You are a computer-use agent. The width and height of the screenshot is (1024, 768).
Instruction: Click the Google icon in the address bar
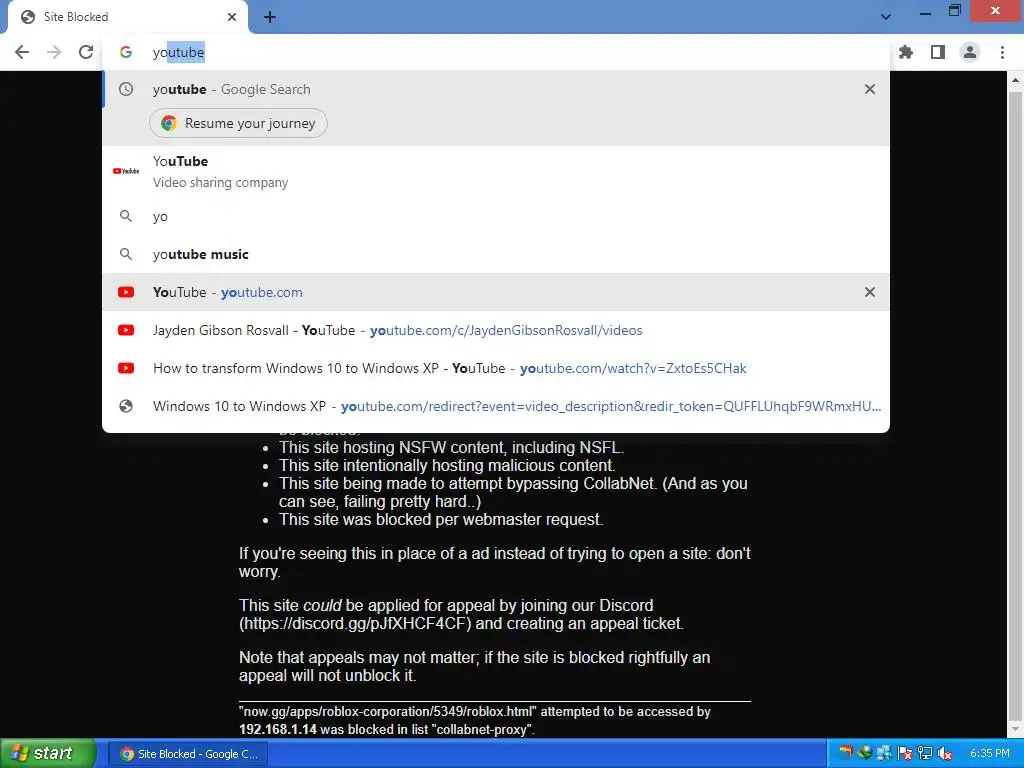[126, 52]
